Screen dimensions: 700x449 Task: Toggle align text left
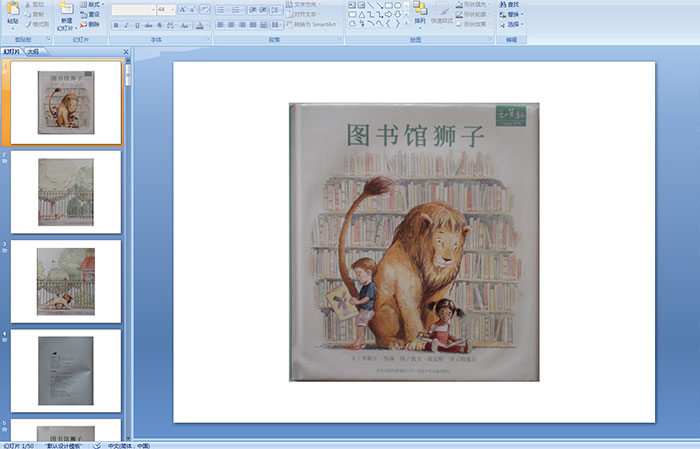click(221, 25)
